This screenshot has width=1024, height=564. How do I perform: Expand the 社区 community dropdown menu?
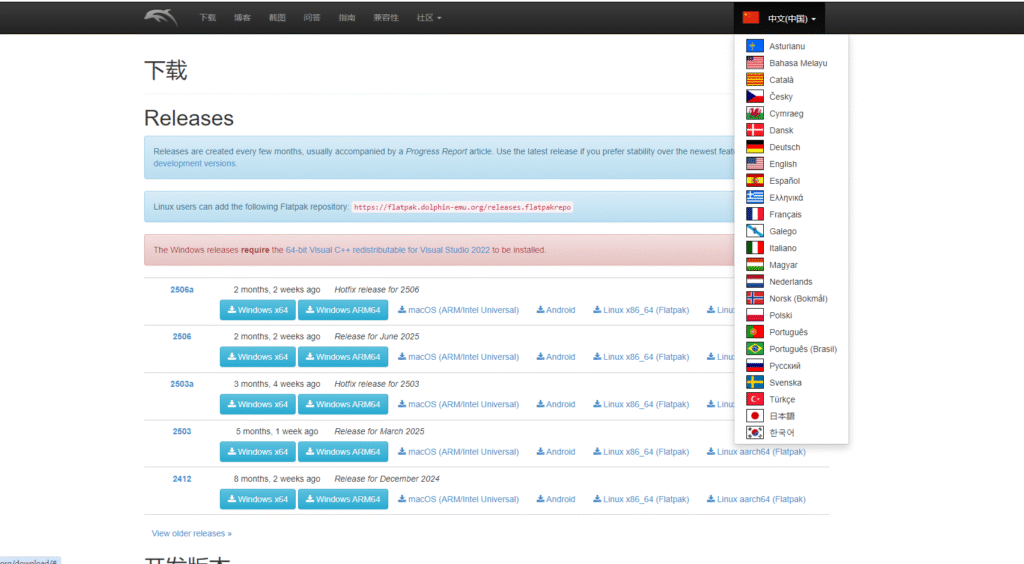point(428,18)
